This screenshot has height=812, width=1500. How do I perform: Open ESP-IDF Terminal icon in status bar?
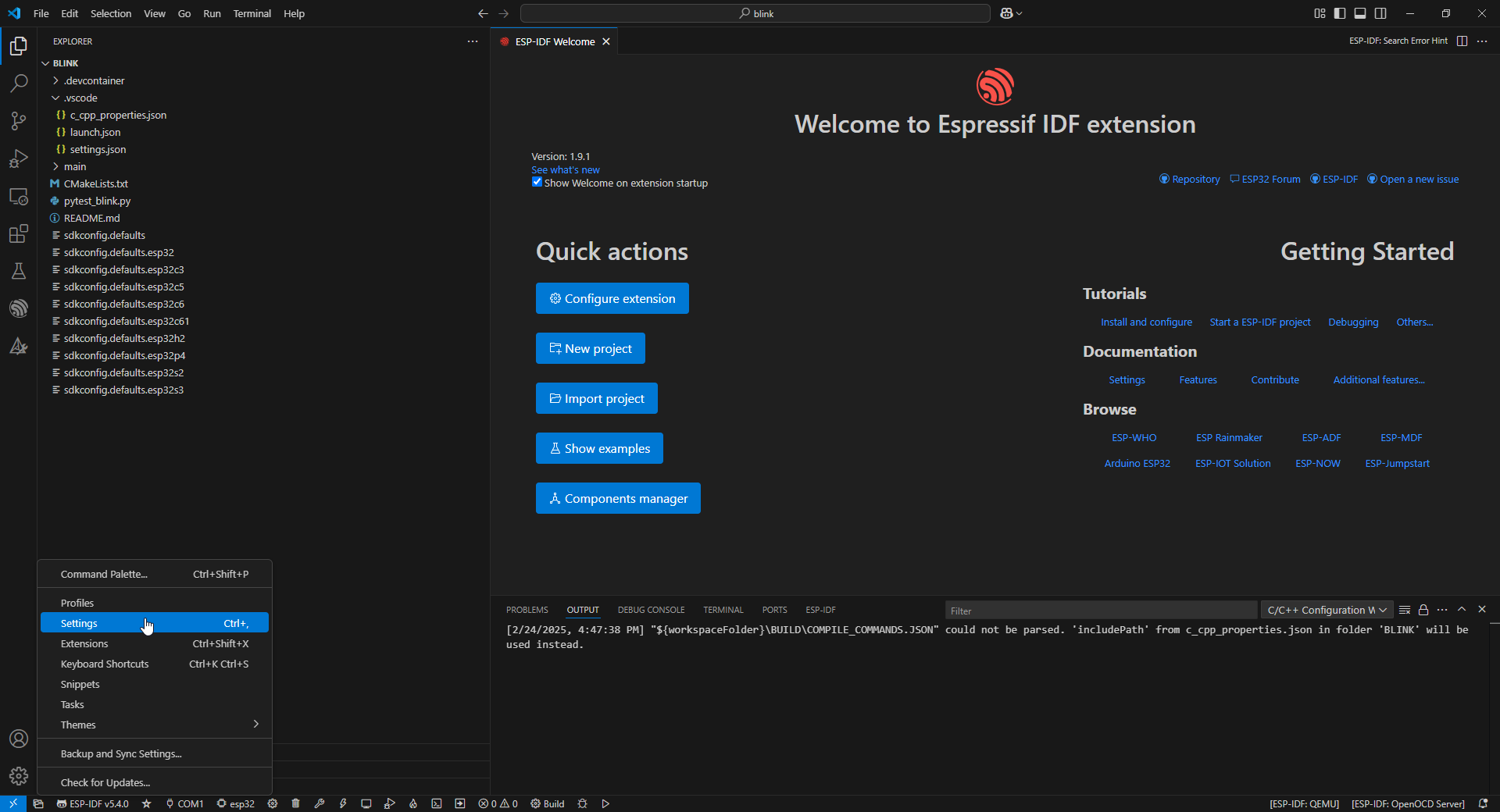point(437,803)
